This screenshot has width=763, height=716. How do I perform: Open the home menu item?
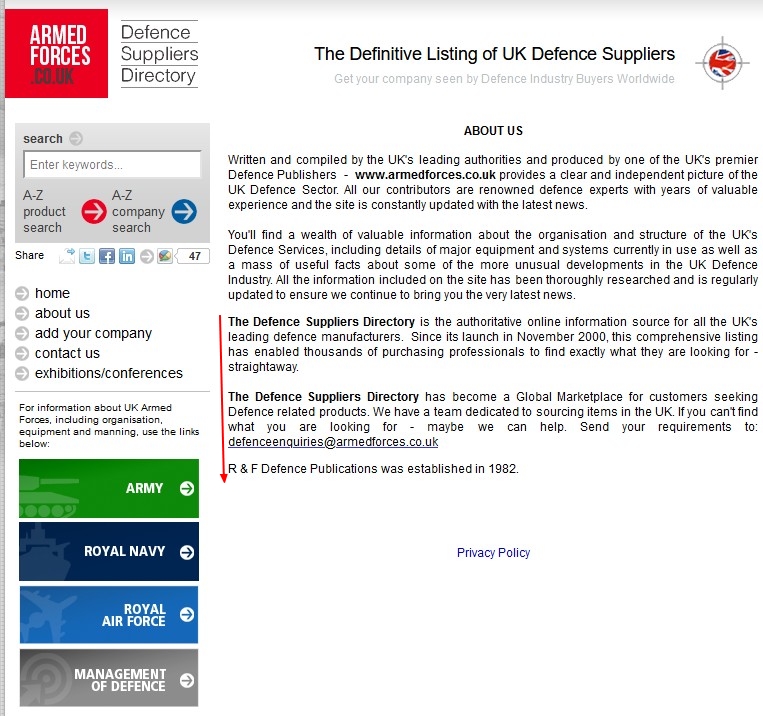(x=52, y=293)
